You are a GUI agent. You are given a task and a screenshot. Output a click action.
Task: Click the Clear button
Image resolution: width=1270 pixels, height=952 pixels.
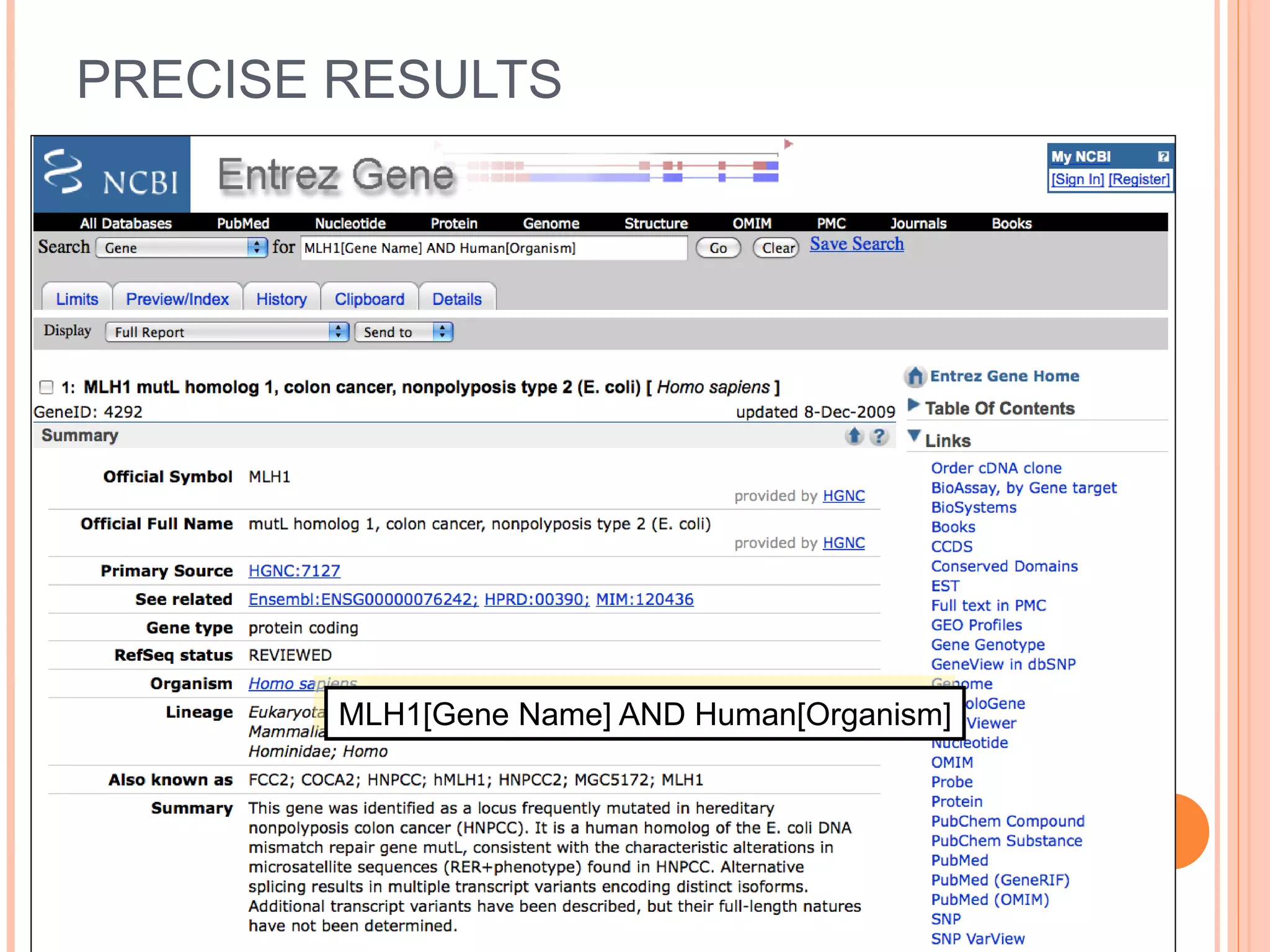[x=776, y=248]
